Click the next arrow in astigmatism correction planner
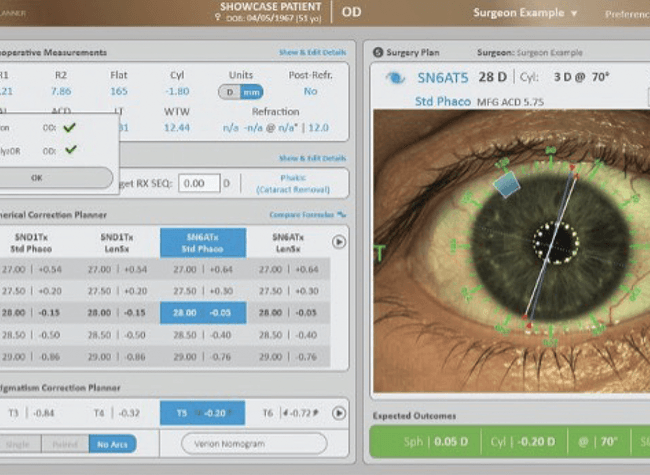This screenshot has width=650, height=475. (x=339, y=412)
